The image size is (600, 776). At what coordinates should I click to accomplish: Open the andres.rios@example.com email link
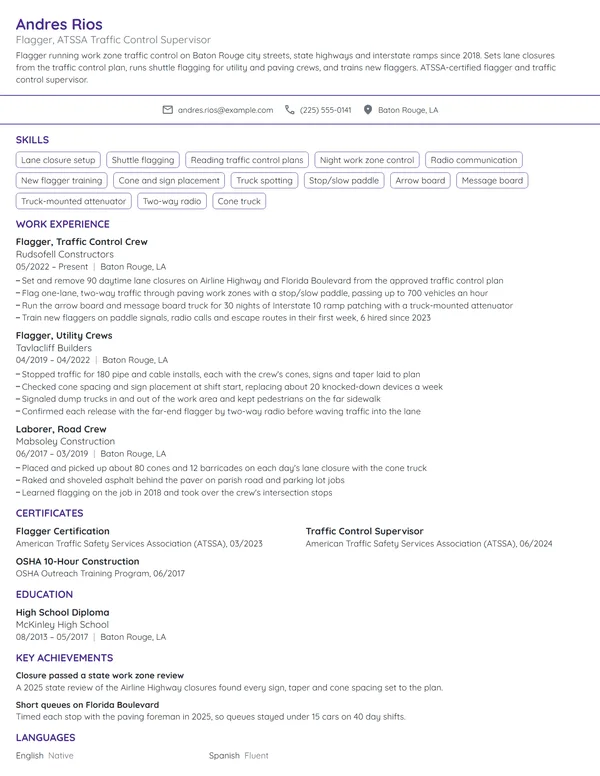[x=225, y=110]
